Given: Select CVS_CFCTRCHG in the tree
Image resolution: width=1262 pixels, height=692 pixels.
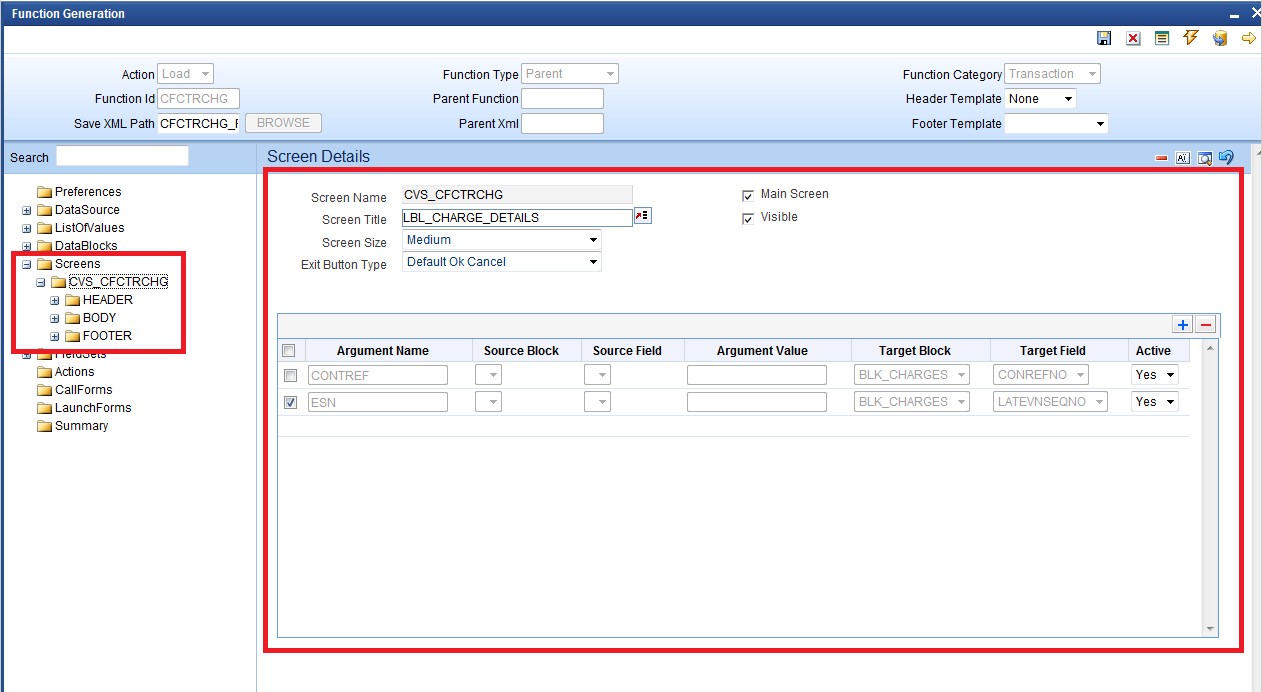Looking at the screenshot, I should point(118,282).
